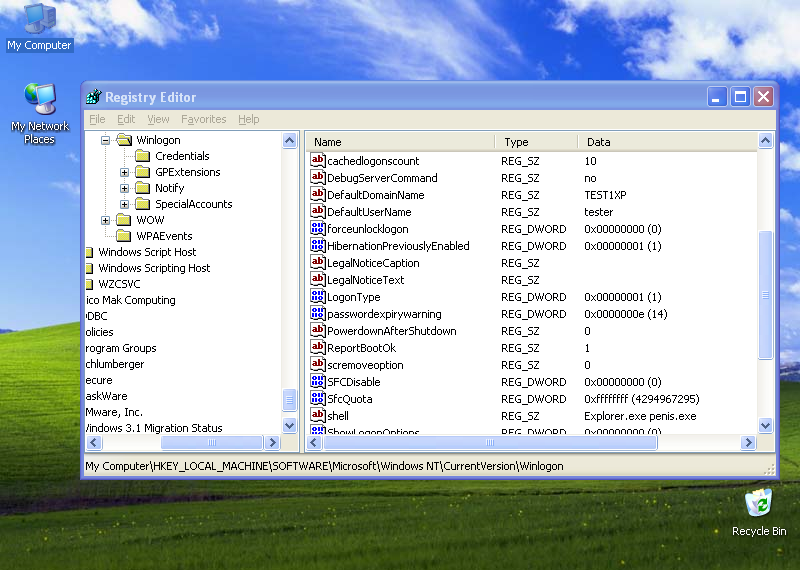Collapse the Winlogon tree node
The width and height of the screenshot is (800, 570).
[106, 140]
